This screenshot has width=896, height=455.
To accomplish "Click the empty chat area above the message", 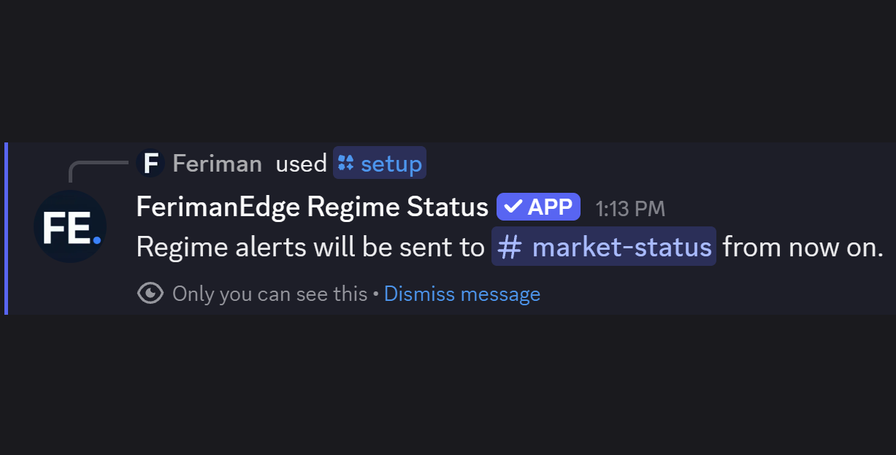I will point(448,69).
